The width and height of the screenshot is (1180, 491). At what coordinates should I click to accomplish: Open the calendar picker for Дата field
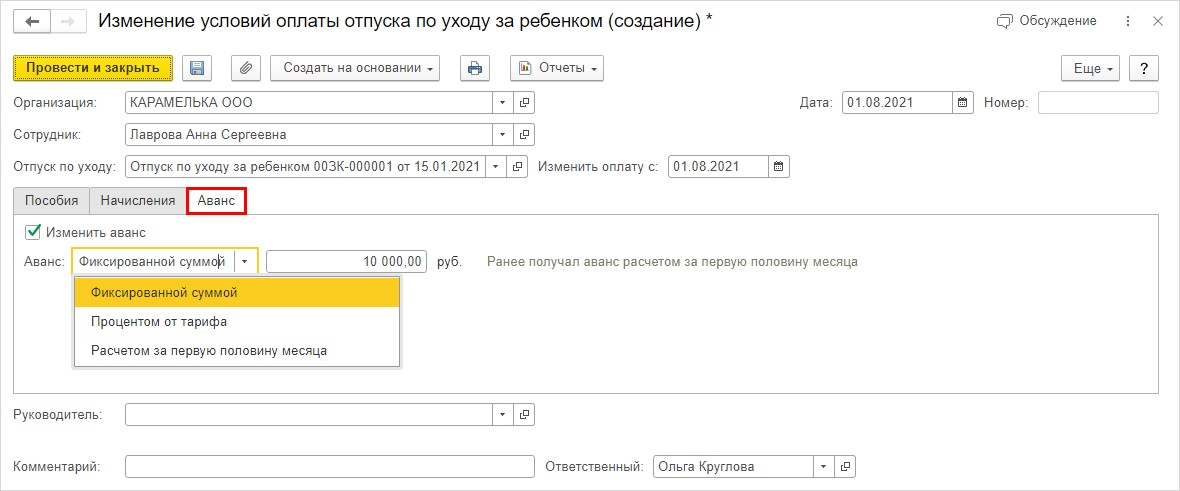[963, 102]
